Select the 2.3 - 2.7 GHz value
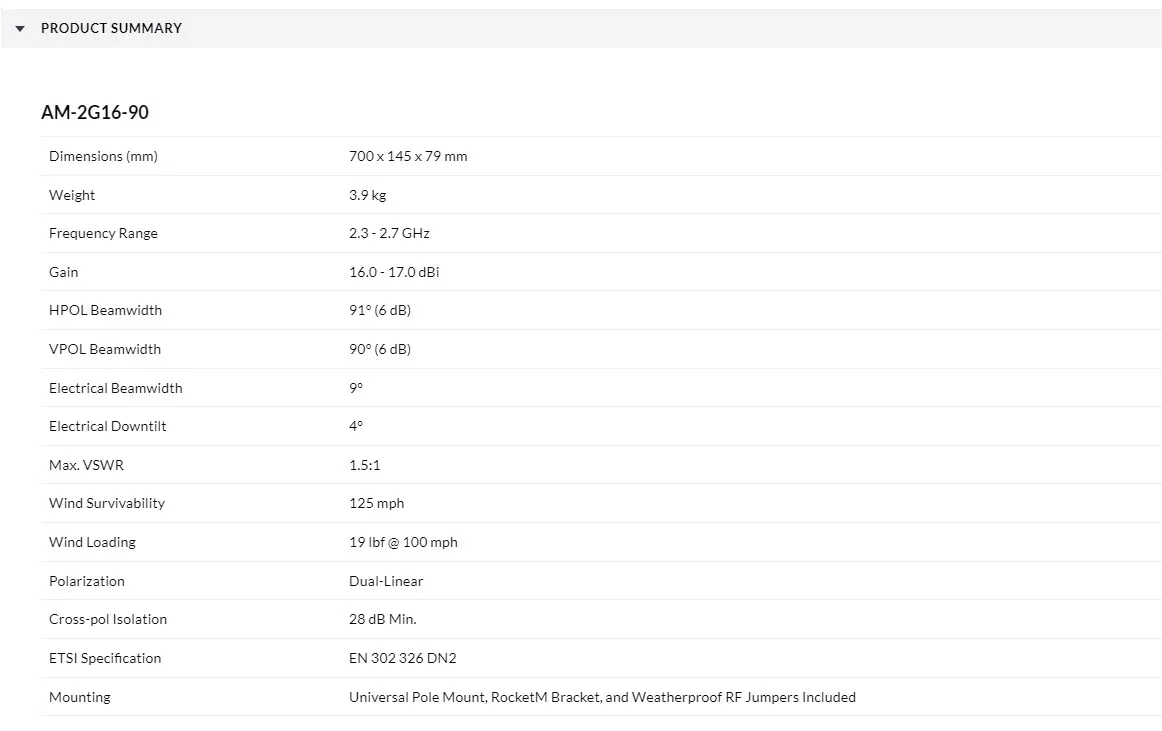This screenshot has width=1162, height=731. coord(389,233)
